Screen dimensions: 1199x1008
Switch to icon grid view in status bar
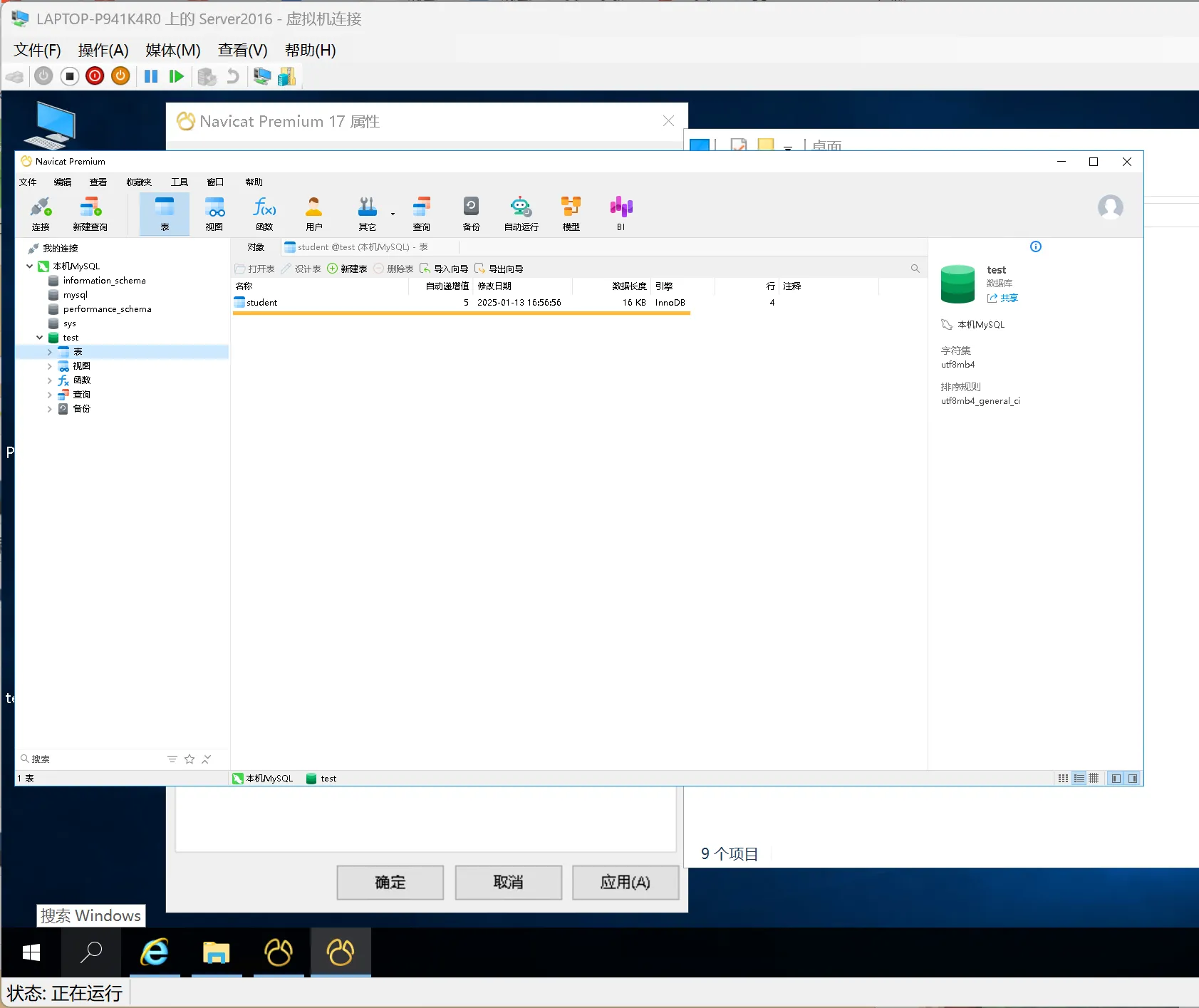(x=1063, y=779)
